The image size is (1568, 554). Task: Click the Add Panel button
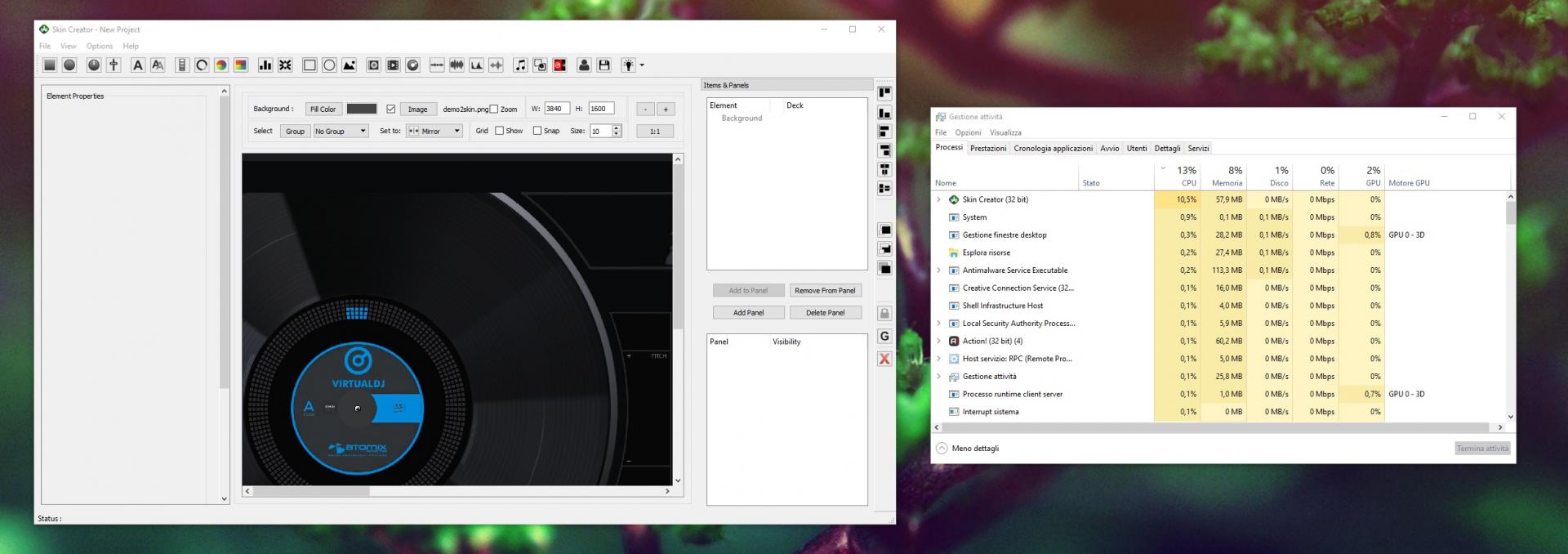point(748,313)
